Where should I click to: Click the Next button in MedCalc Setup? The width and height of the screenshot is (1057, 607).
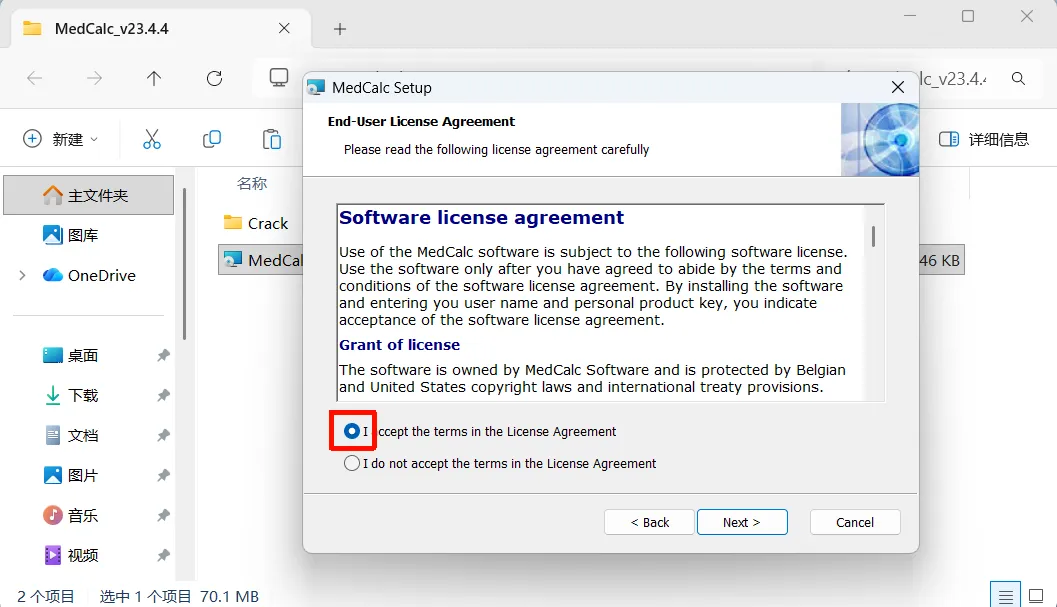click(x=742, y=522)
